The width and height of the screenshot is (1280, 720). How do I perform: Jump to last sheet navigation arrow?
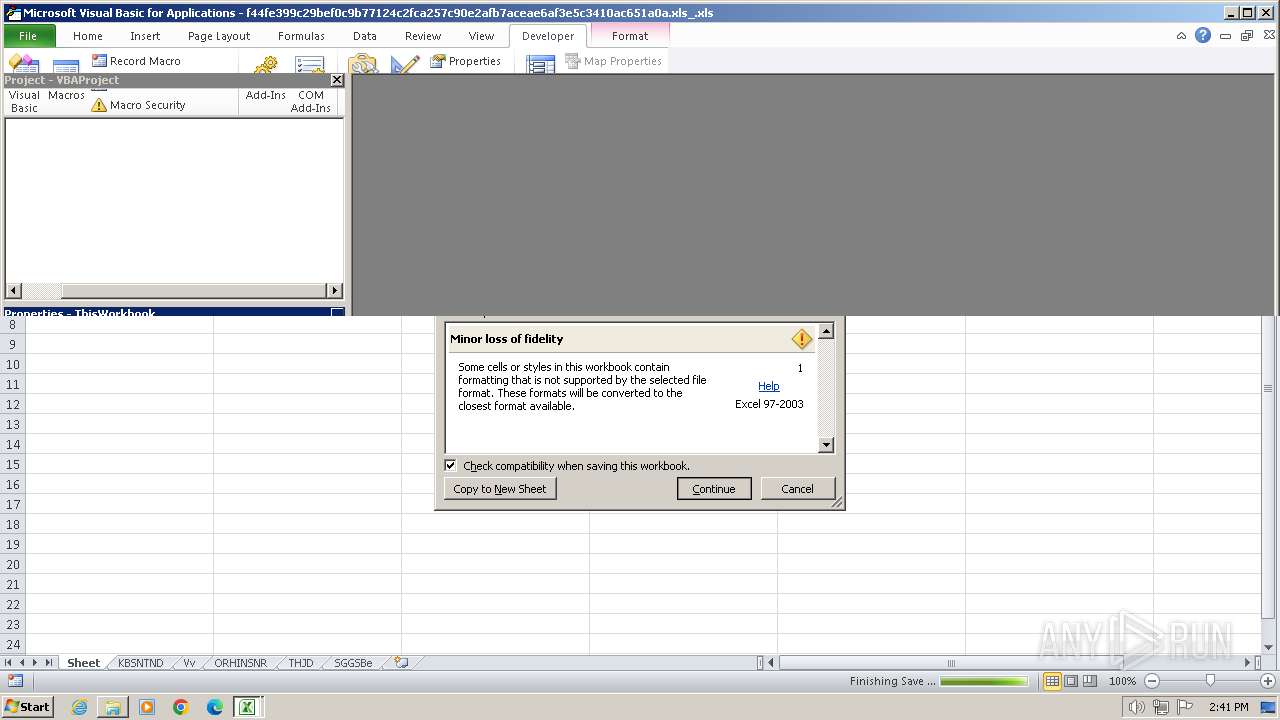49,663
